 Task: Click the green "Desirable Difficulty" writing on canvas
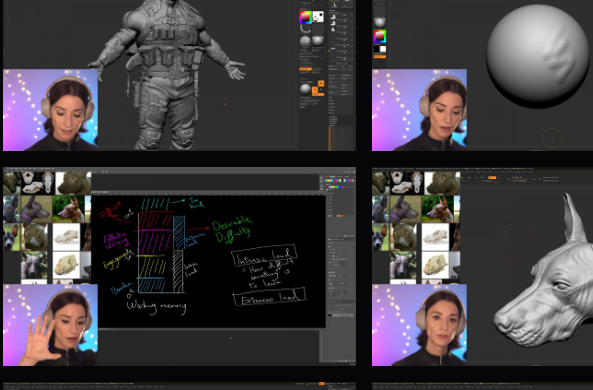coord(231,230)
